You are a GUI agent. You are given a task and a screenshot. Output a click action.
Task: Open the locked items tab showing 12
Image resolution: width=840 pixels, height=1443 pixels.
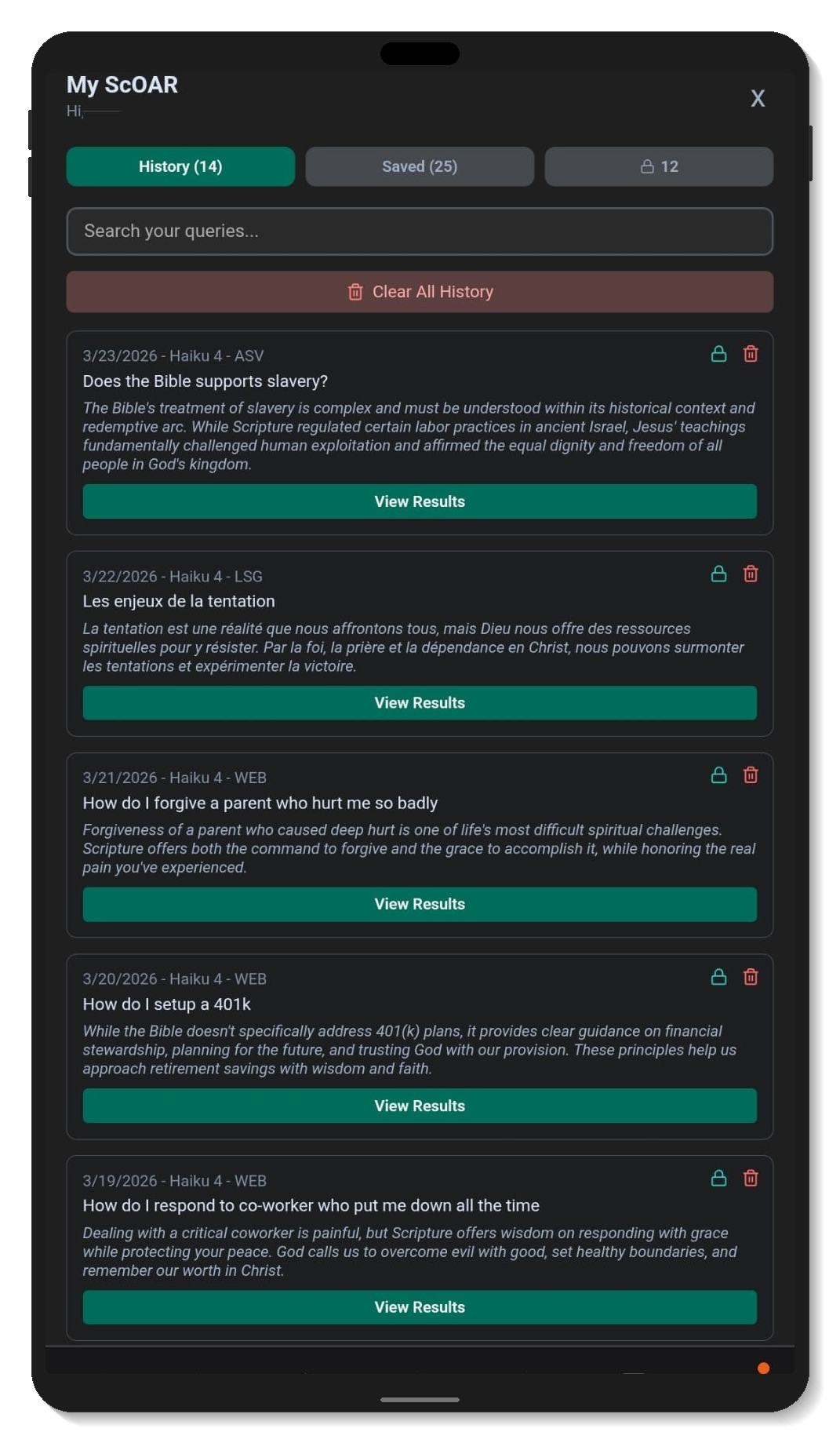[x=659, y=166]
